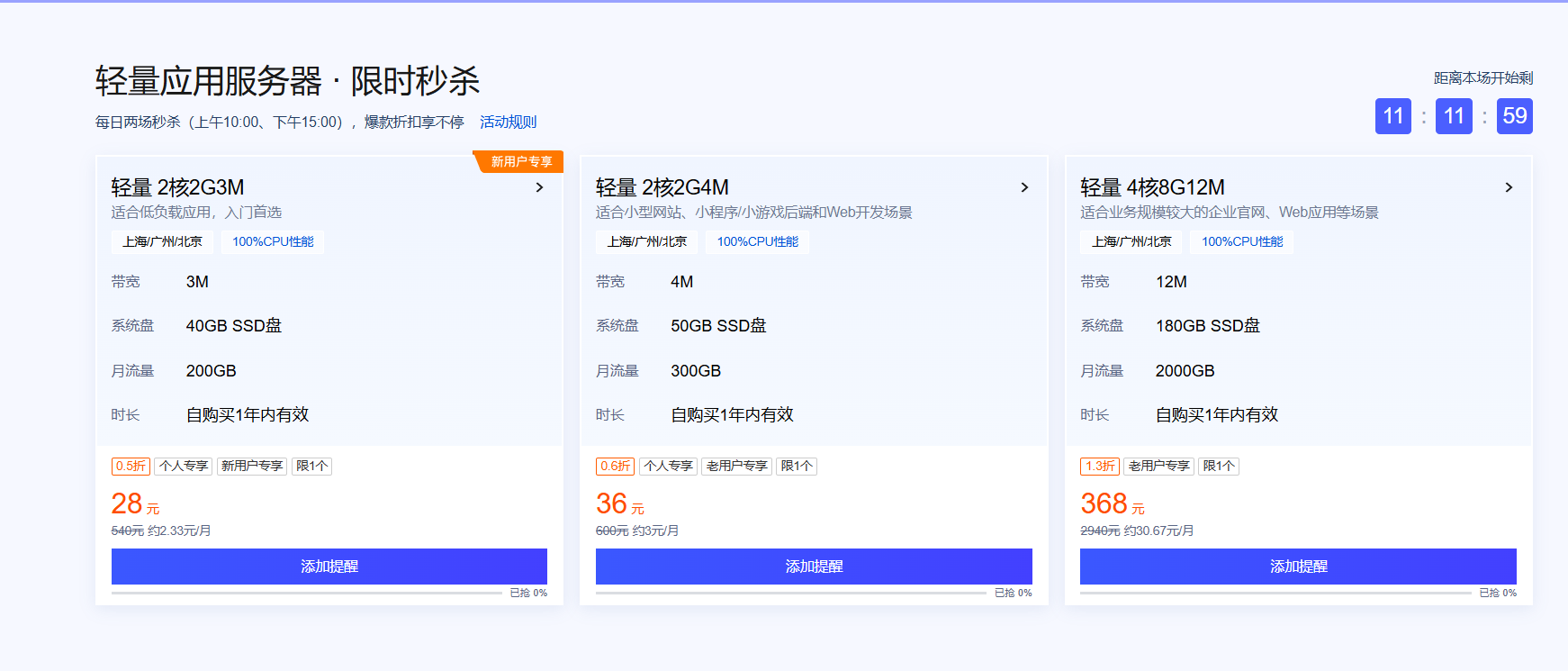
Task: Open the 轻量 2核2G4M title
Action: [x=662, y=187]
